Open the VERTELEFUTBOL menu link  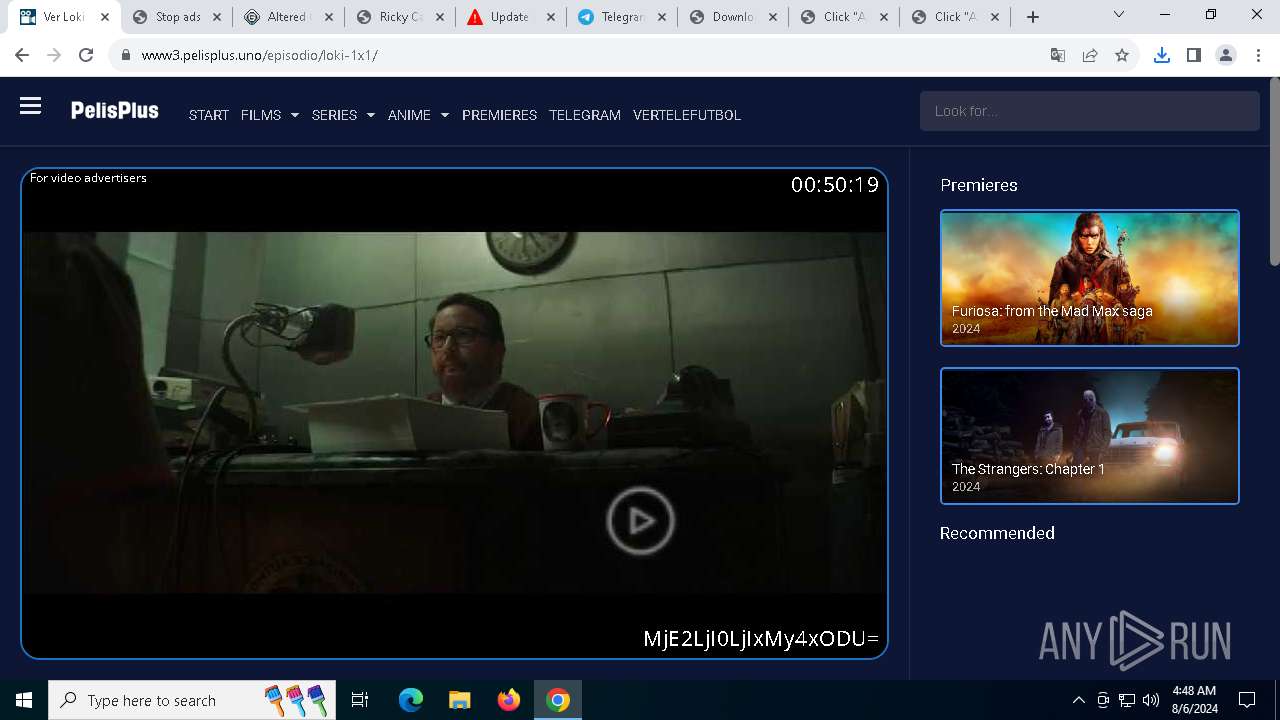click(687, 115)
